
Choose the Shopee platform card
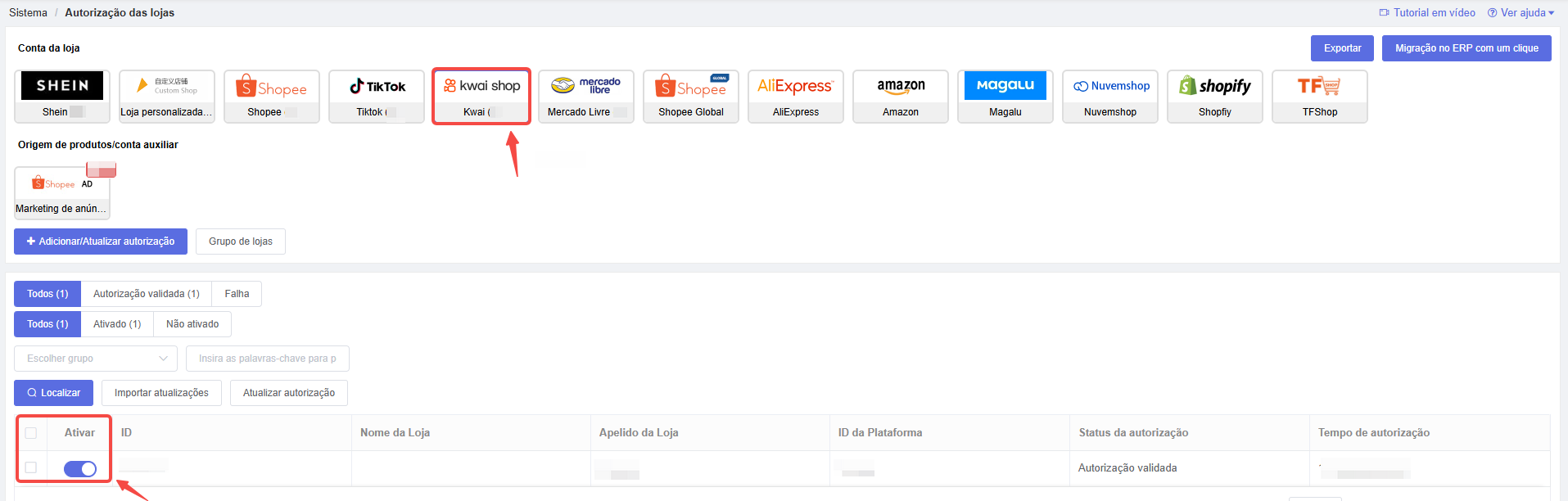[272, 97]
